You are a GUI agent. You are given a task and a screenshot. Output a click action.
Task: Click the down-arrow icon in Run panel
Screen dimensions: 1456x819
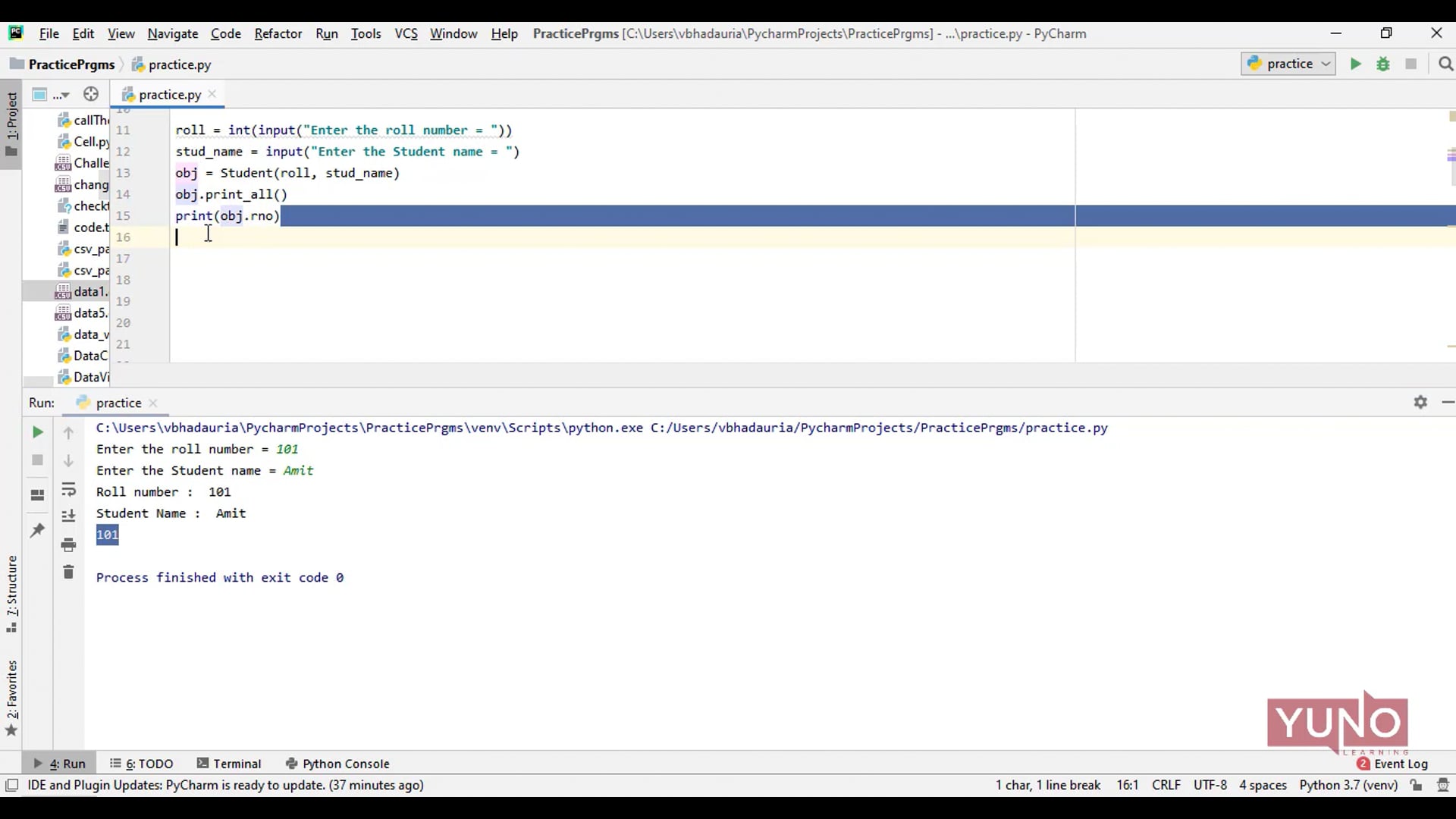click(x=68, y=460)
